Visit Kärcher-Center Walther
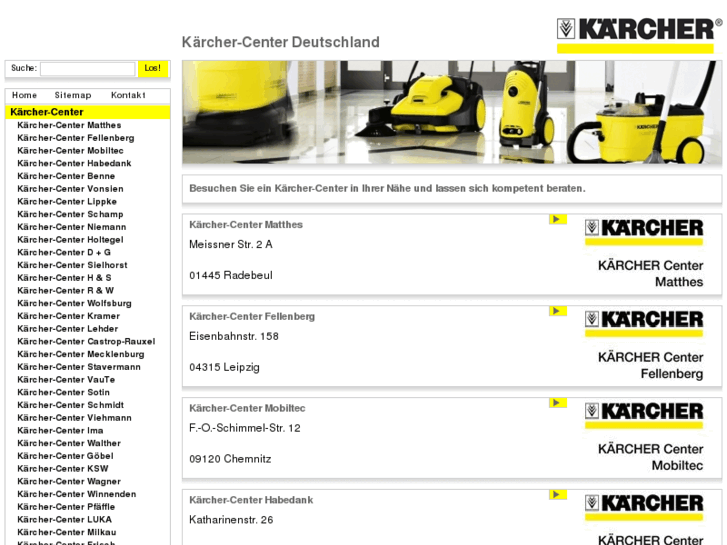The width and height of the screenshot is (727, 545). pos(69,443)
